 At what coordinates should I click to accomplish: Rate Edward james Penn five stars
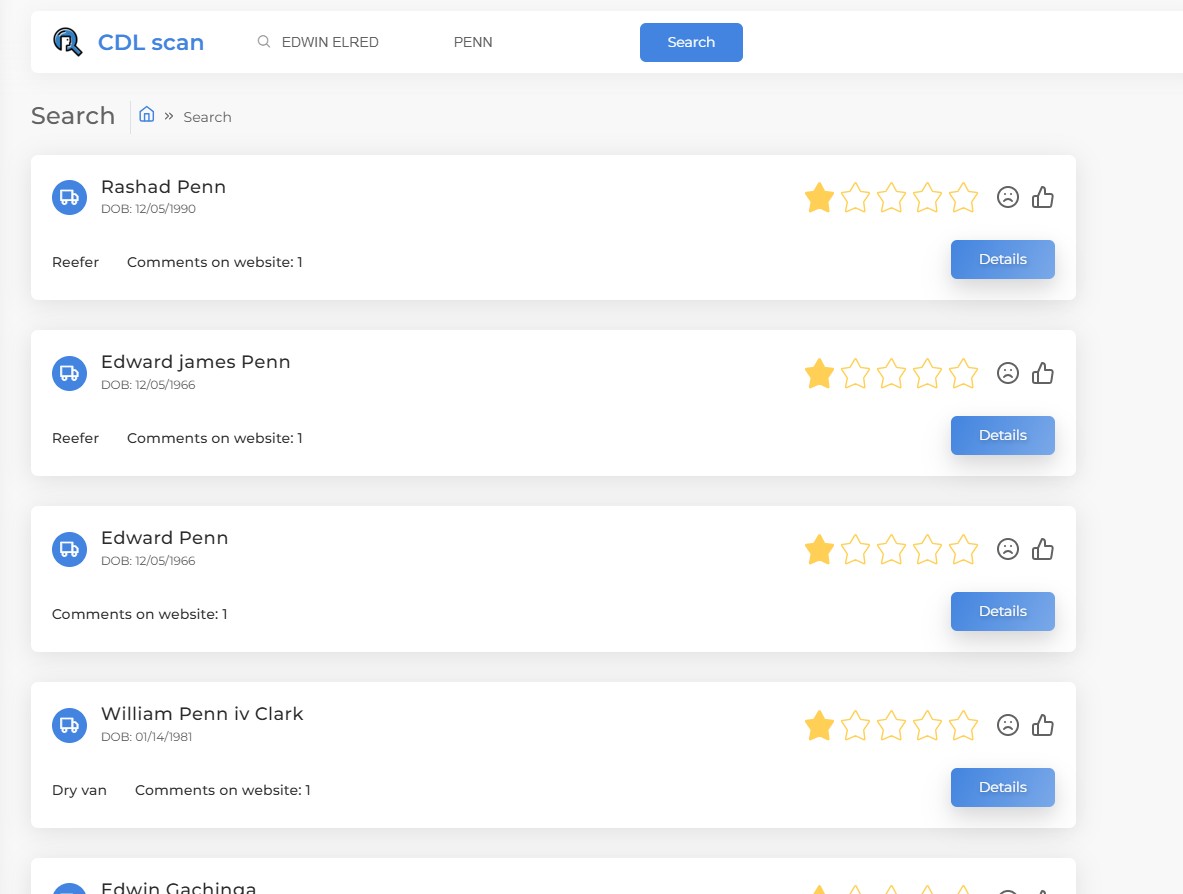click(x=963, y=373)
